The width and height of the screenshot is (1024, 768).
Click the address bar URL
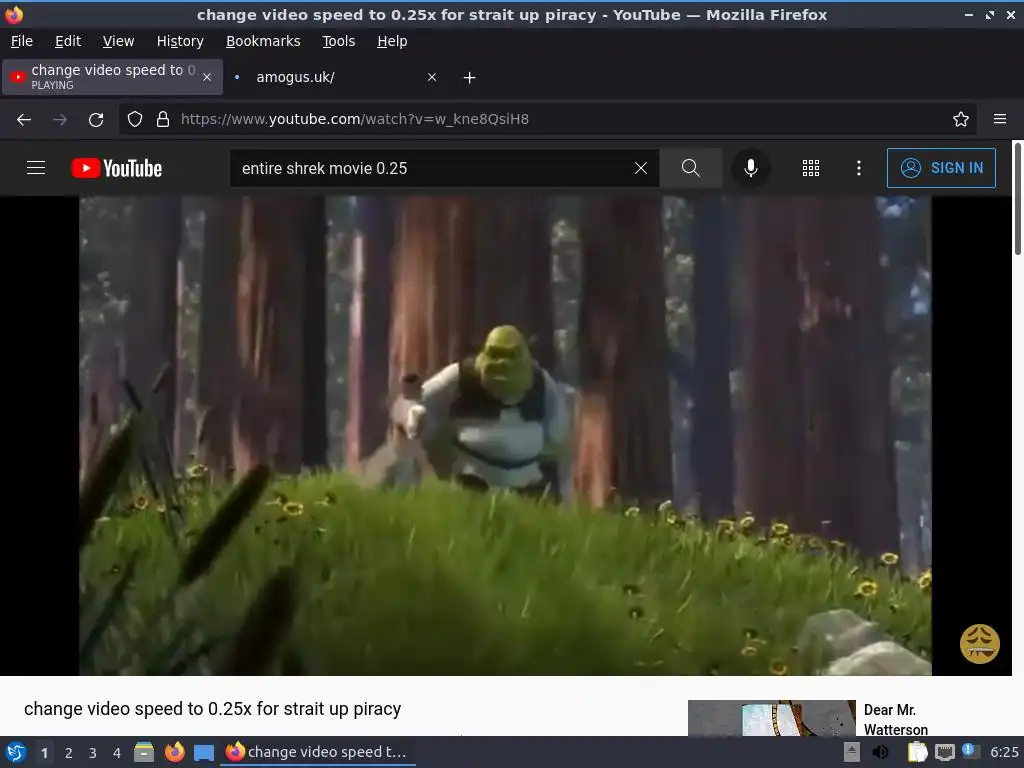point(355,119)
